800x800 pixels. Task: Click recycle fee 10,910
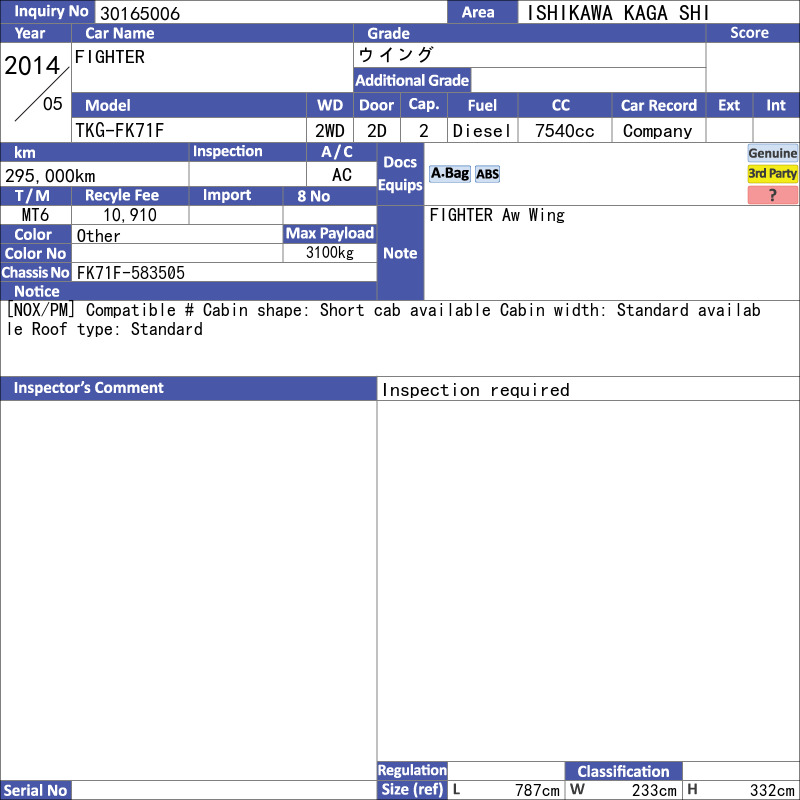point(130,215)
